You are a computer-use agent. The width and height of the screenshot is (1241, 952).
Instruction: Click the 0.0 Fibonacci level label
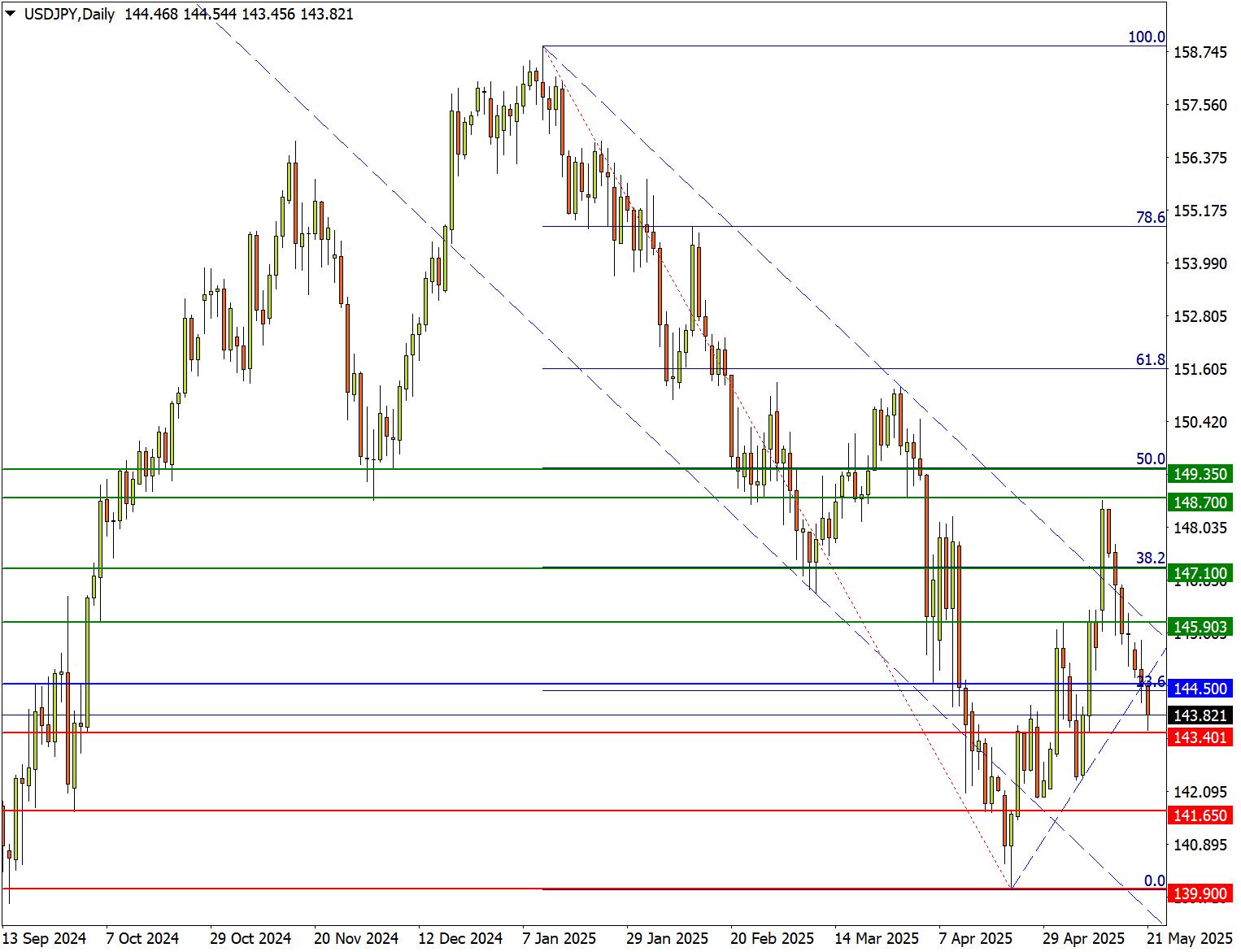click(x=1154, y=880)
